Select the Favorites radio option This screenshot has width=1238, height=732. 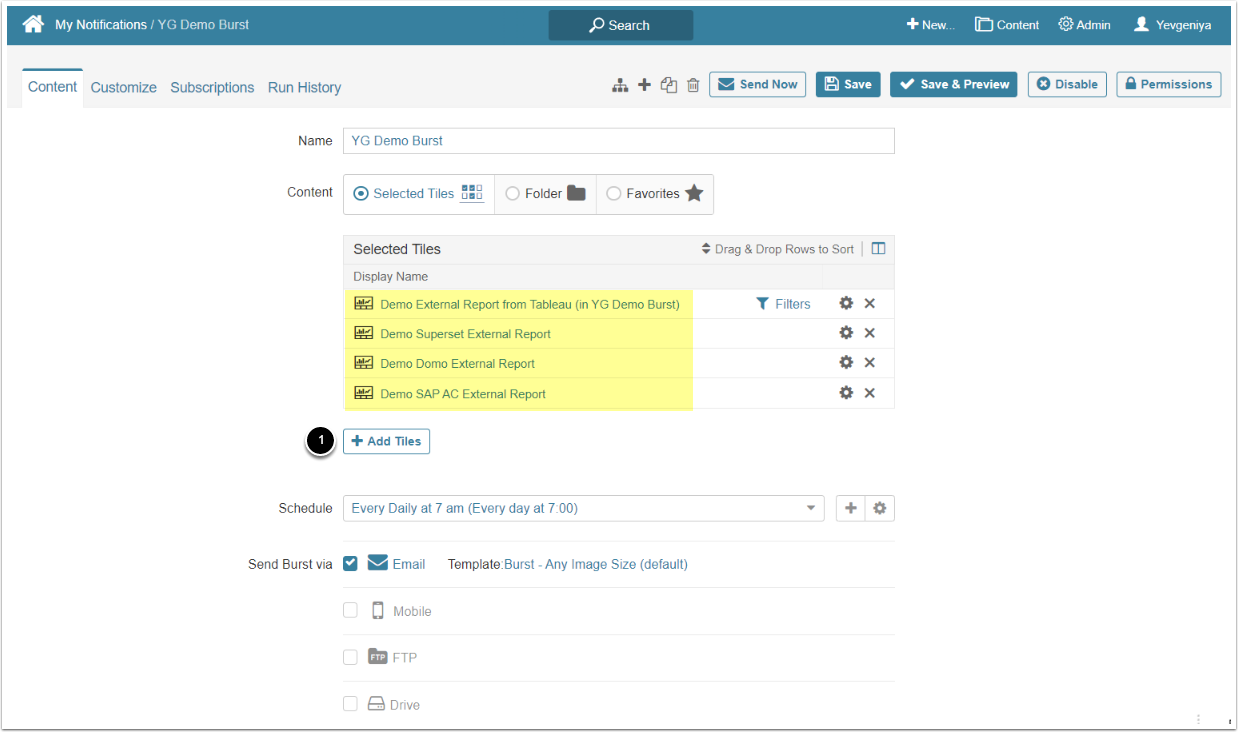pyautogui.click(x=614, y=194)
